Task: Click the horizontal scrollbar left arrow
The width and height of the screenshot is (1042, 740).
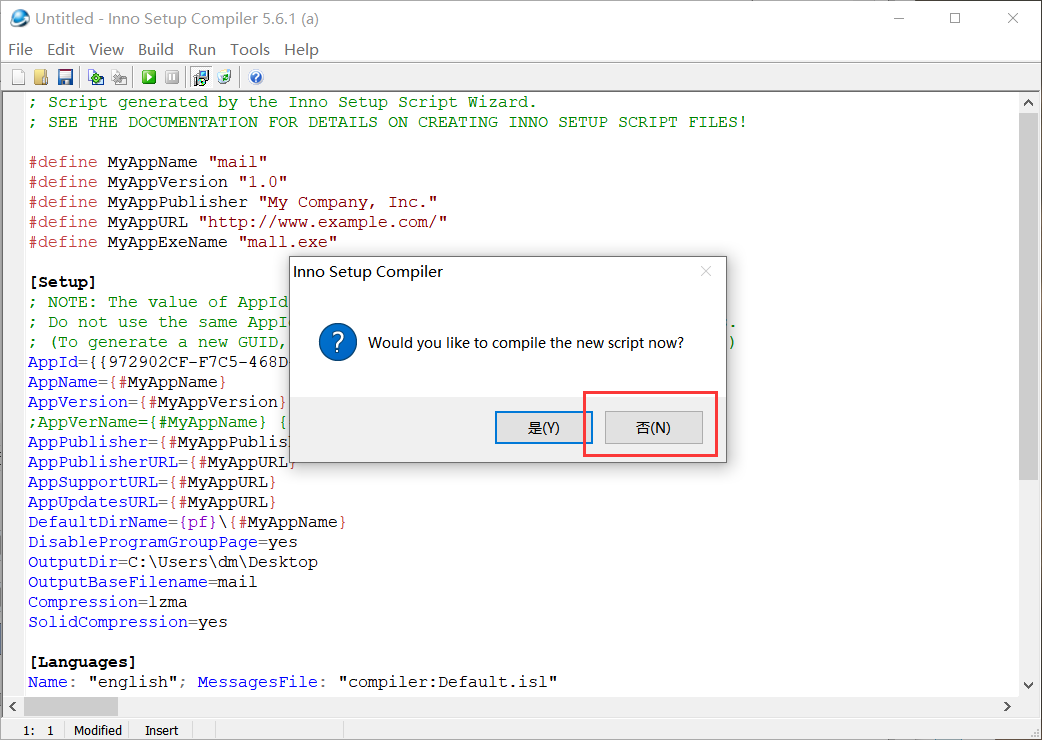Action: click(13, 706)
